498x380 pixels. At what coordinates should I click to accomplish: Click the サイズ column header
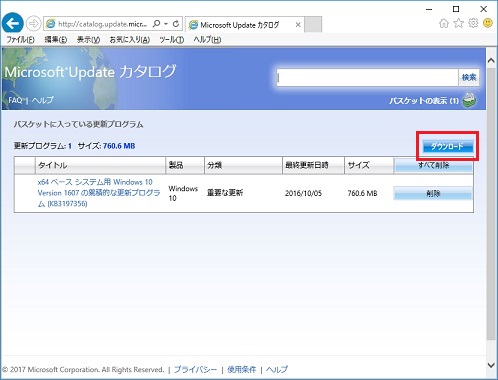[369, 165]
